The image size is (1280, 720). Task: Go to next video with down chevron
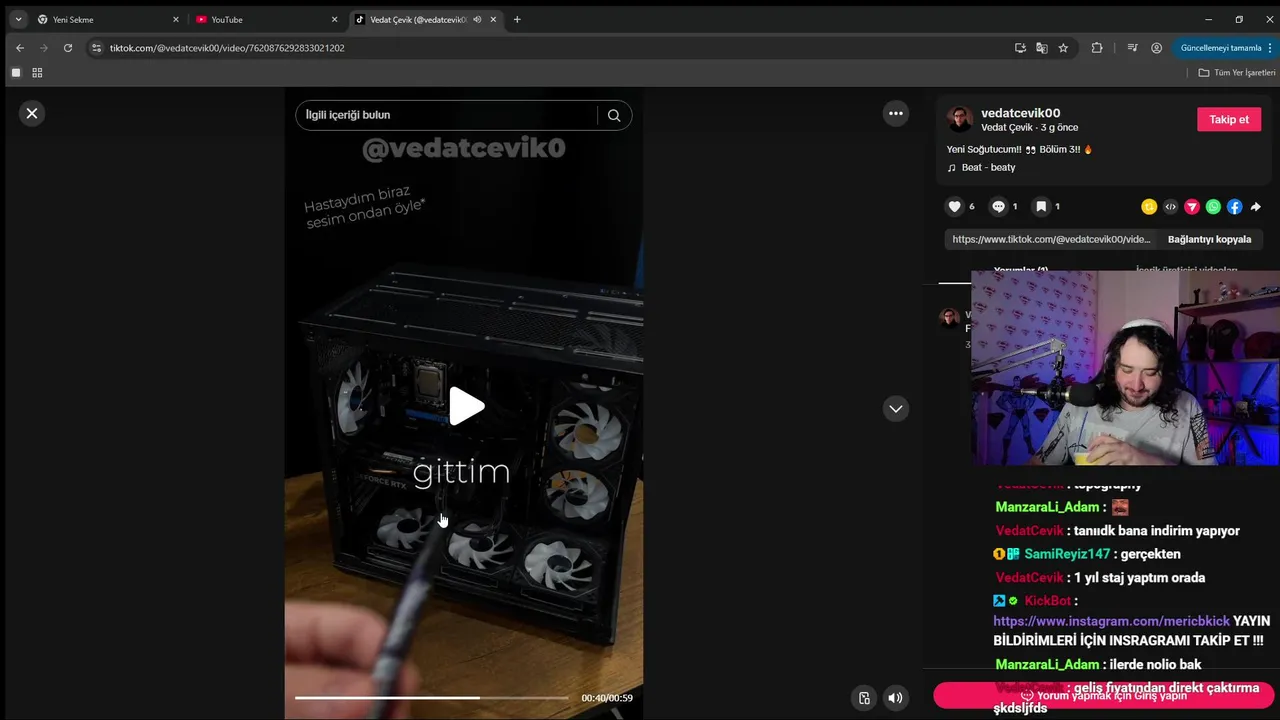[x=896, y=408]
